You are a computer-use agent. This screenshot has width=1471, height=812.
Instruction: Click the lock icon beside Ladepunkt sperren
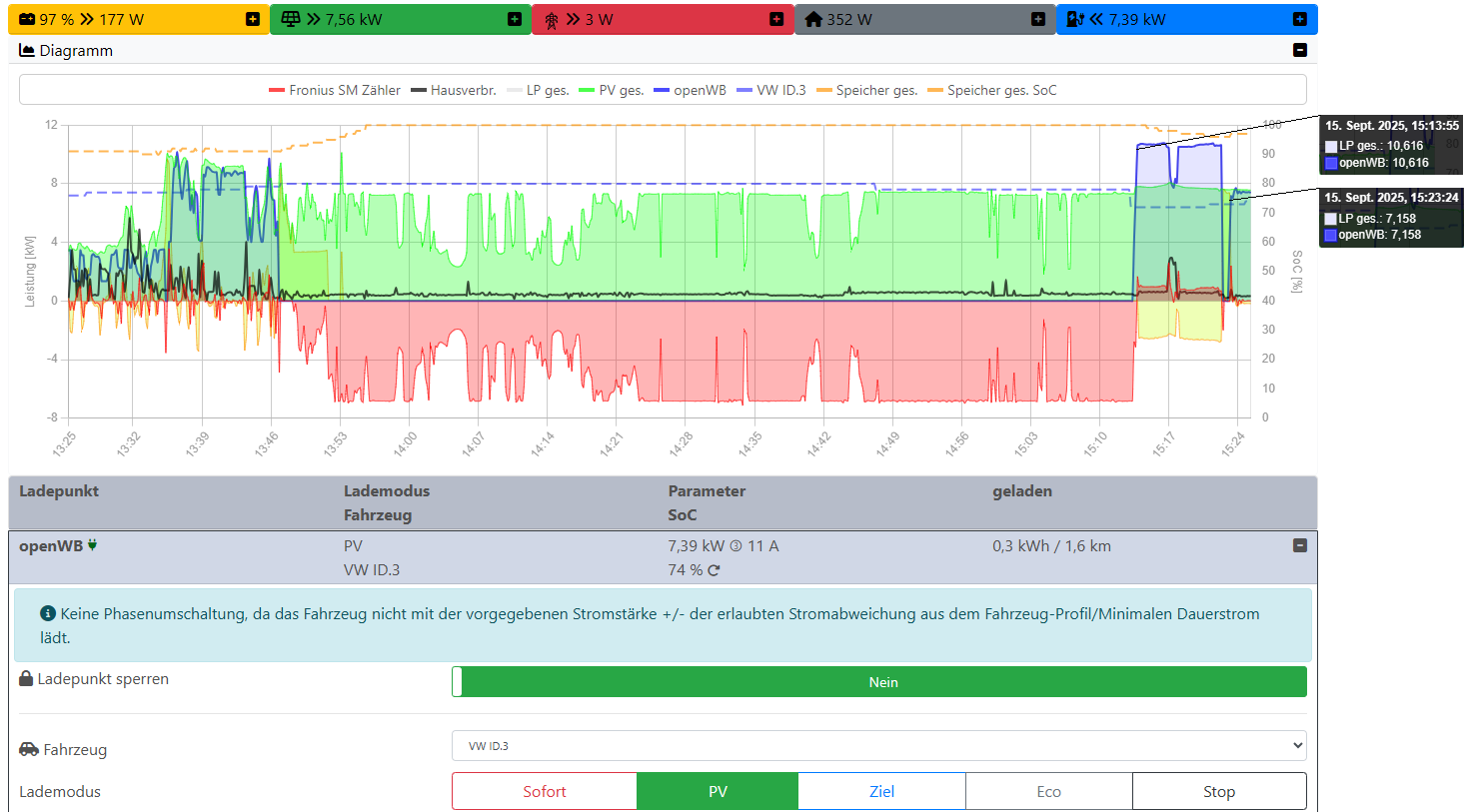pos(26,678)
